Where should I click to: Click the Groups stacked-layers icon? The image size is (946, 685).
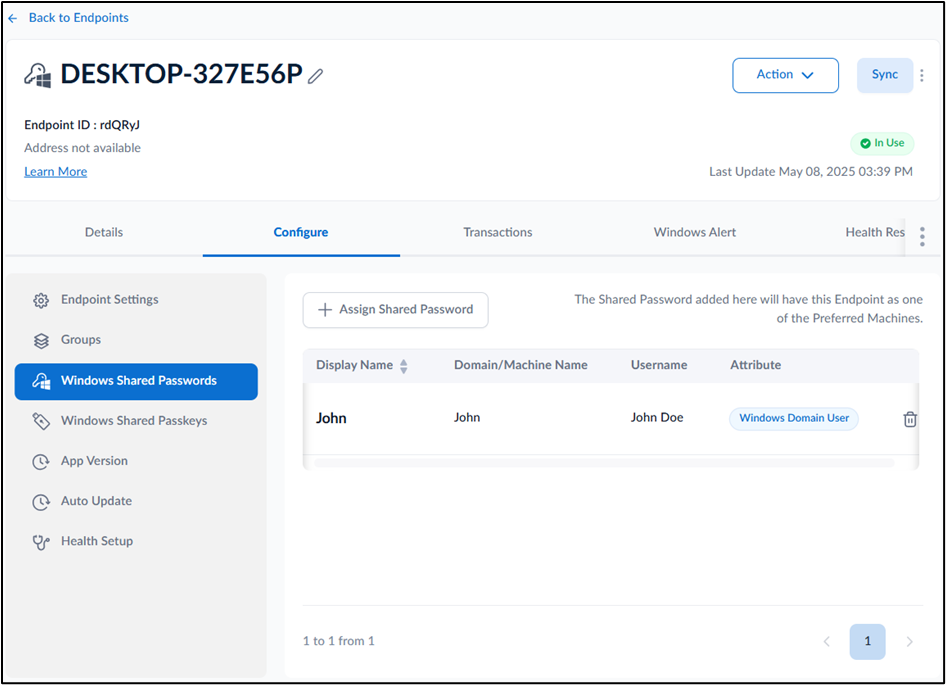(41, 341)
